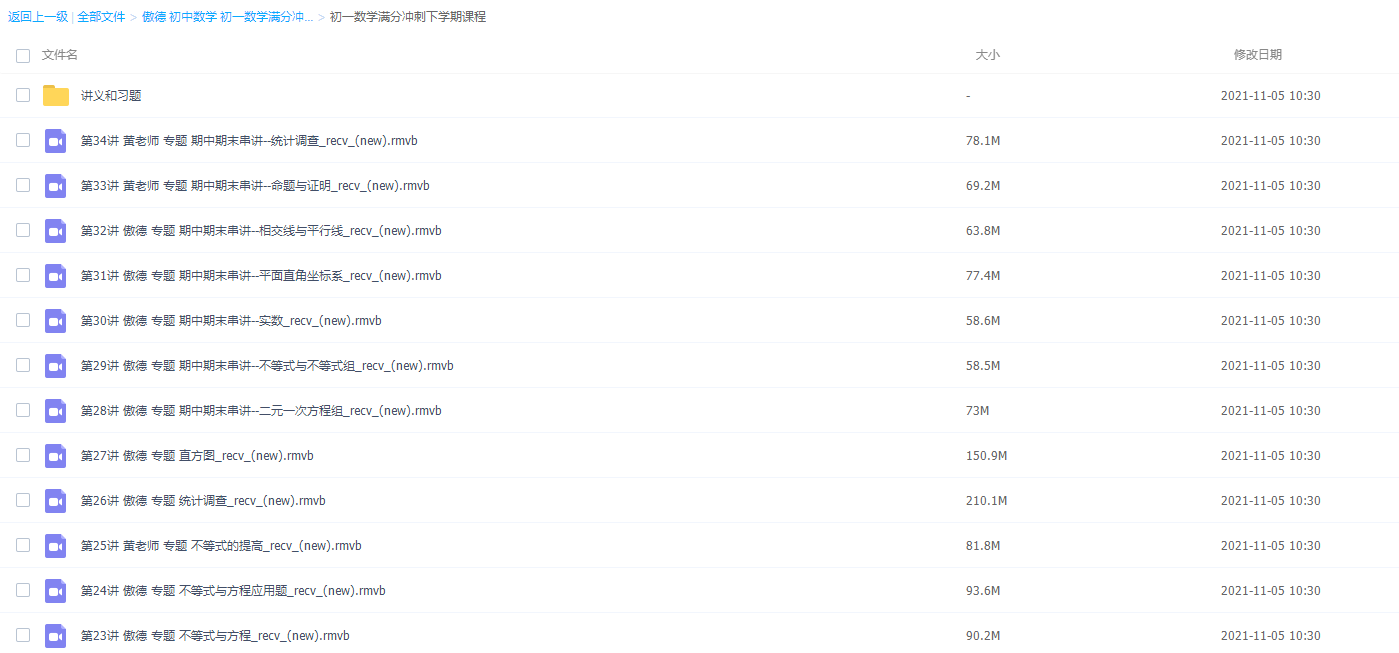1399x653 pixels.
Task: Click video icon for 第31讲 平面直角坐标系 file
Action: (56, 276)
